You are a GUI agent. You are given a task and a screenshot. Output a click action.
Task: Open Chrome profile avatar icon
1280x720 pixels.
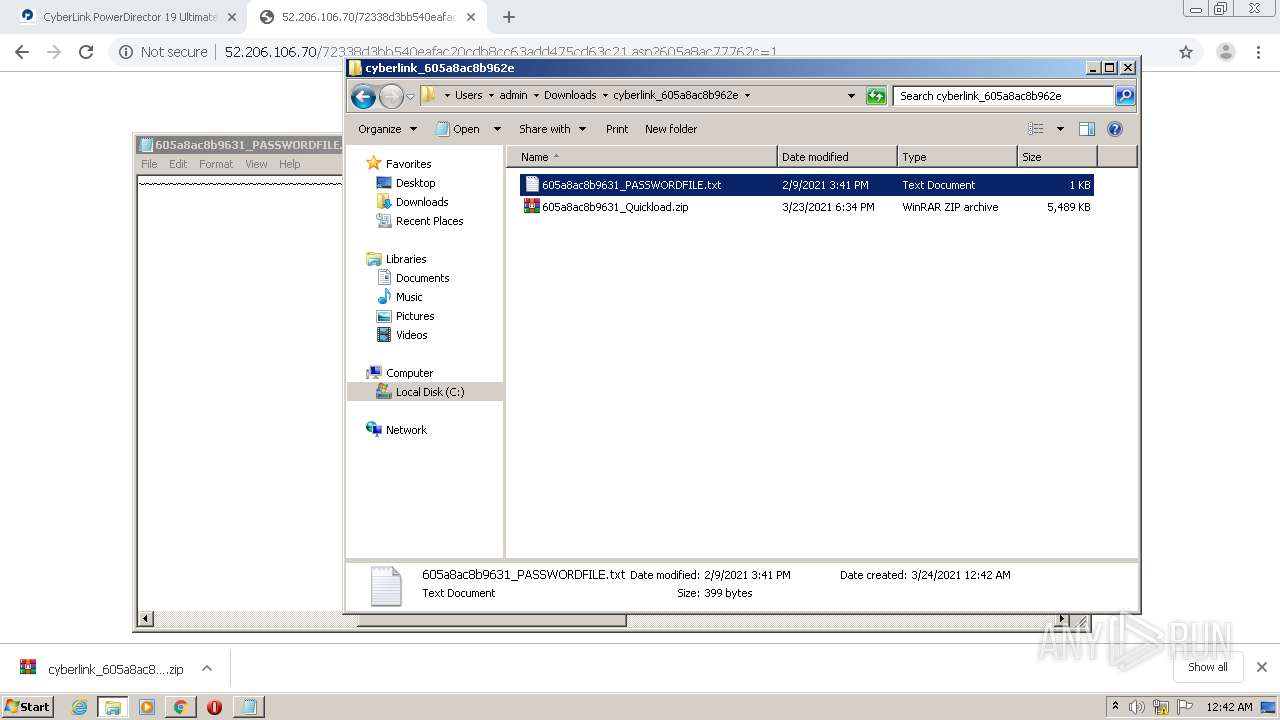(1225, 52)
